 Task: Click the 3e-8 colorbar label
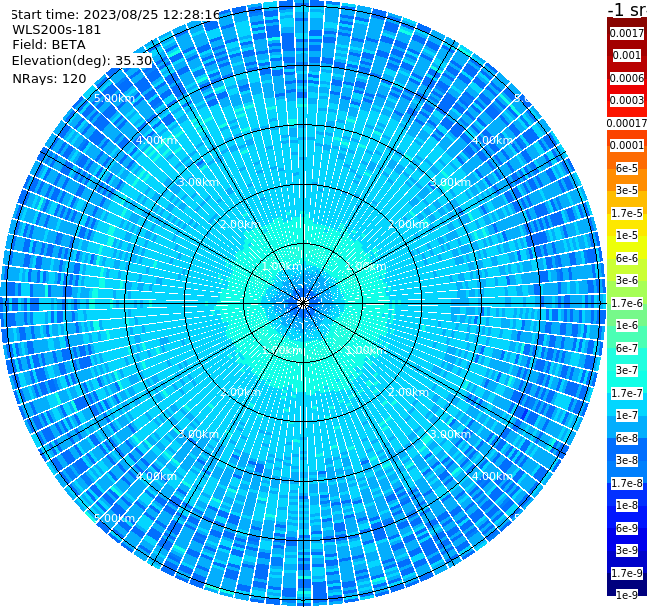pyautogui.click(x=627, y=460)
